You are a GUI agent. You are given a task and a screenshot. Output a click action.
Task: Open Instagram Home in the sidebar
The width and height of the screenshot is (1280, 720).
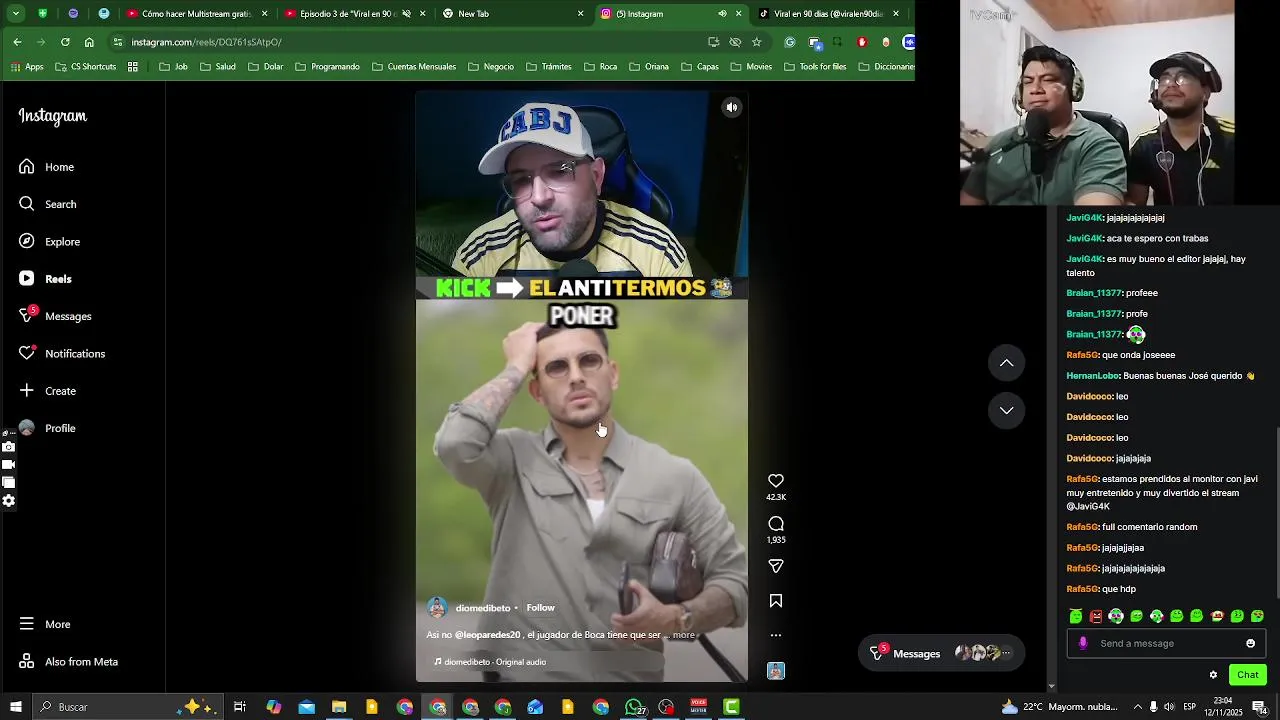pos(46,167)
